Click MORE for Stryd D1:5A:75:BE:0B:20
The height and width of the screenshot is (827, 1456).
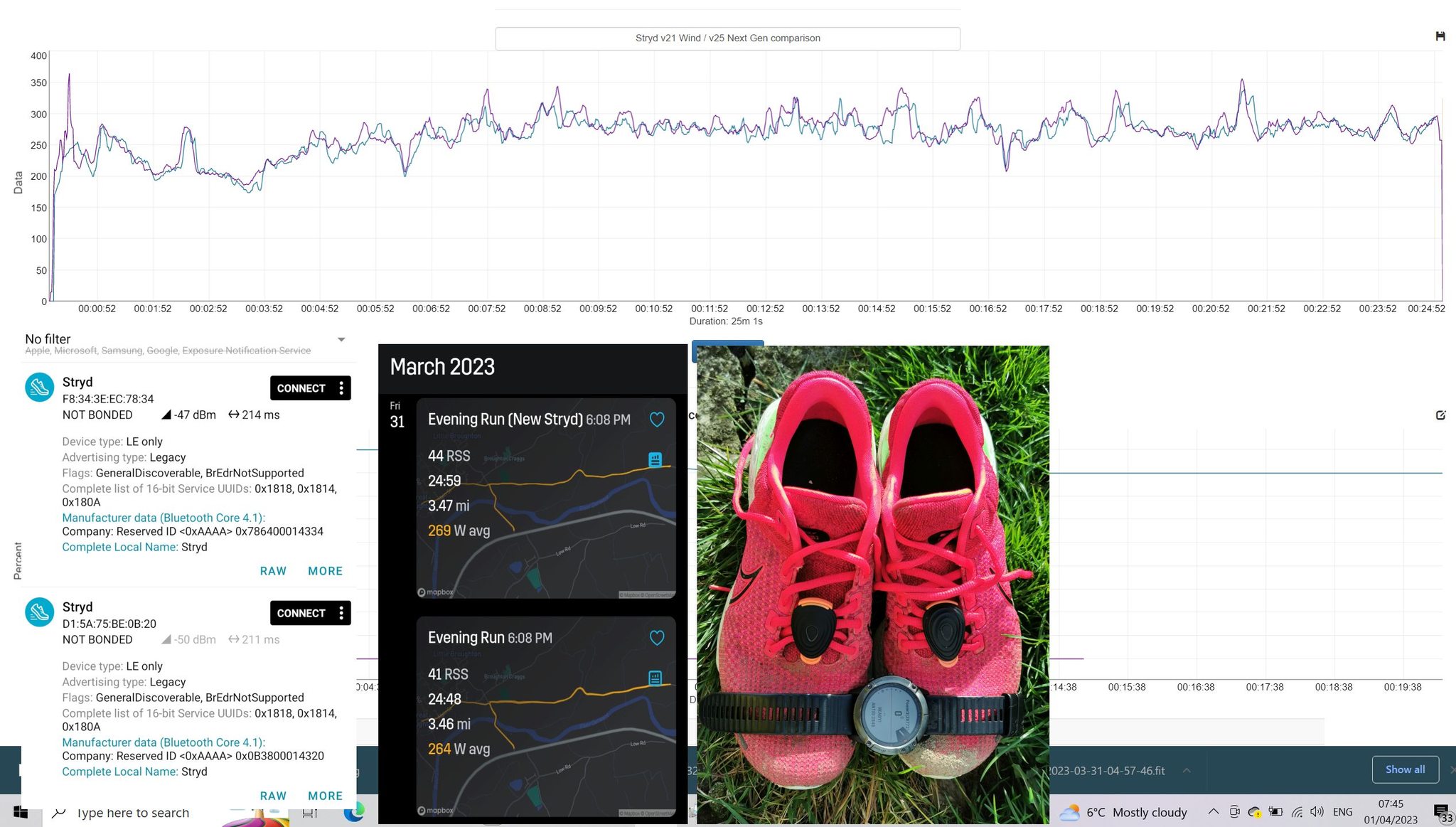coord(325,796)
